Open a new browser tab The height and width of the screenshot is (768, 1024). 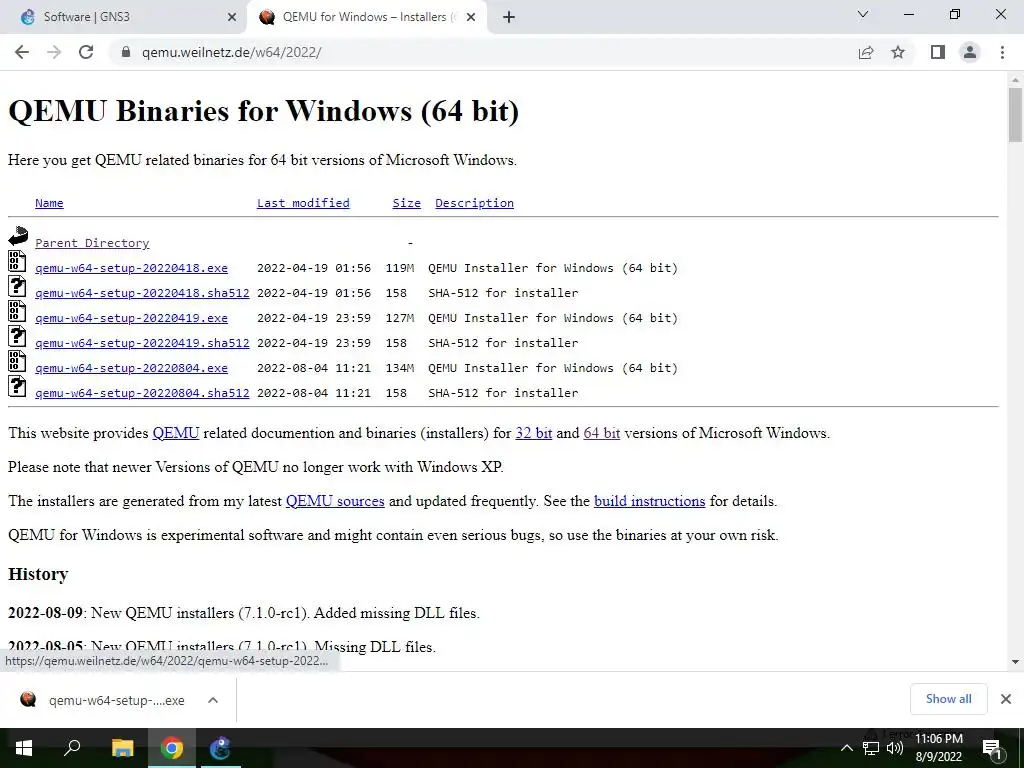click(x=509, y=18)
